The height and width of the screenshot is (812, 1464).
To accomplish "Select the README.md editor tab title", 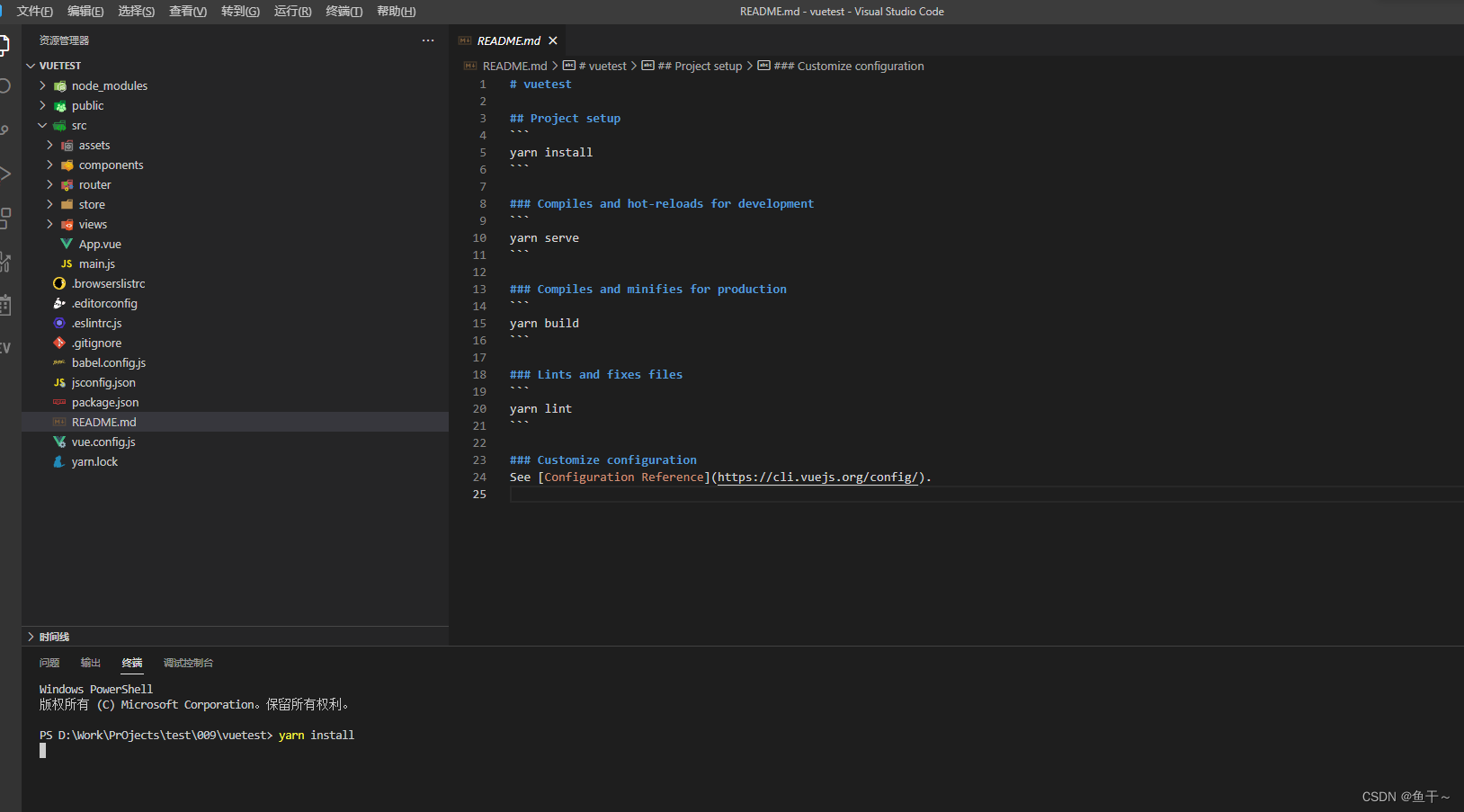I will pyautogui.click(x=509, y=40).
